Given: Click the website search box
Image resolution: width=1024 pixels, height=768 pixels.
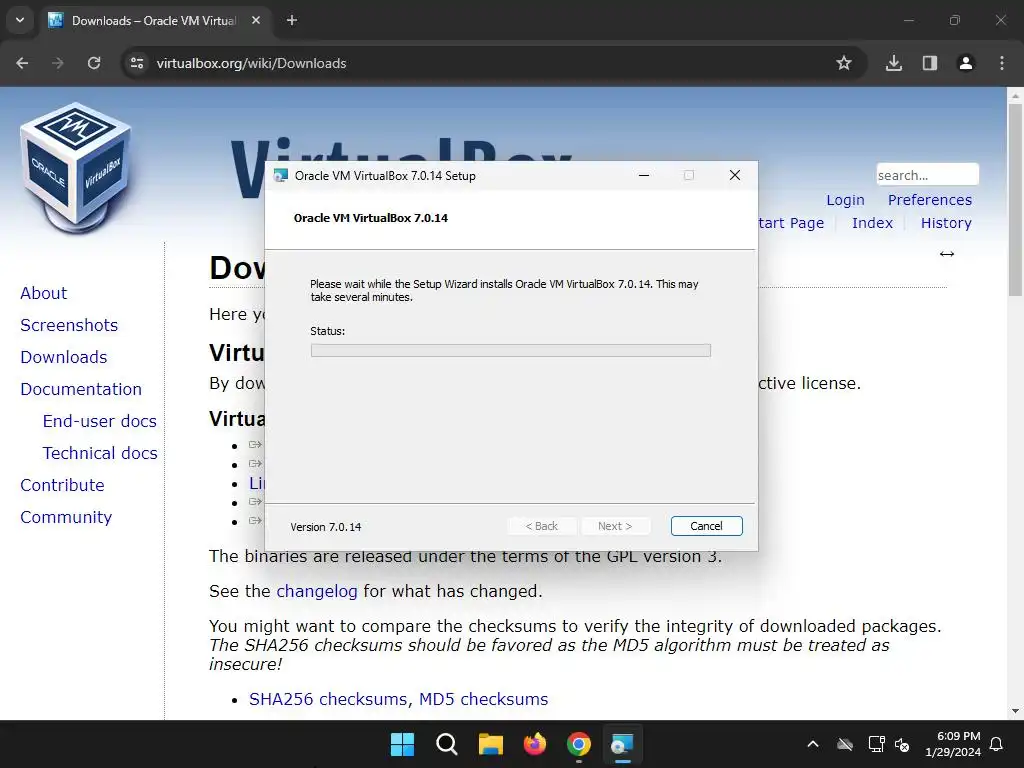Looking at the screenshot, I should click(x=927, y=175).
